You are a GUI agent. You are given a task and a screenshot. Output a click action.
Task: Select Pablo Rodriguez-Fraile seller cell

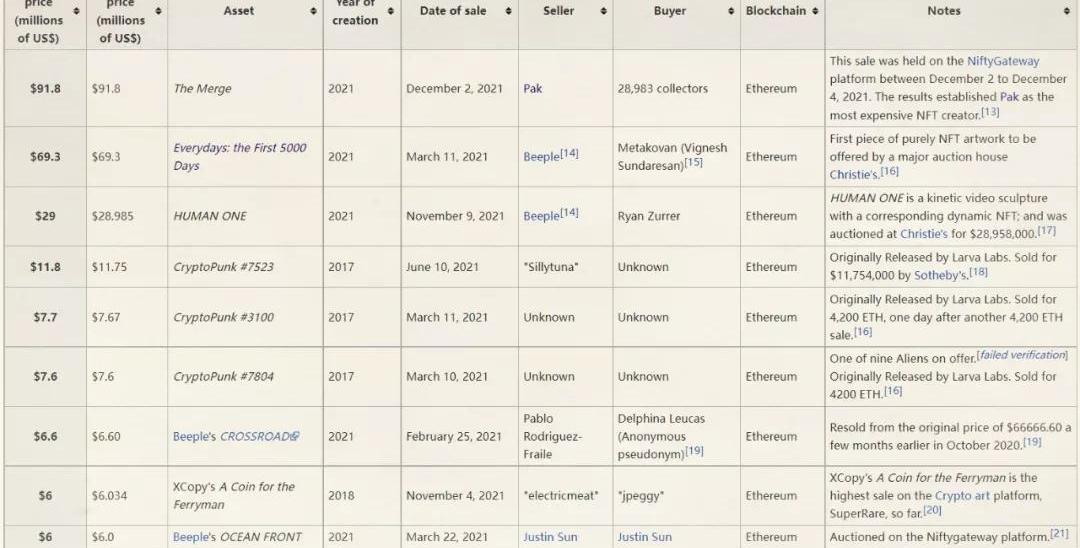click(565, 436)
